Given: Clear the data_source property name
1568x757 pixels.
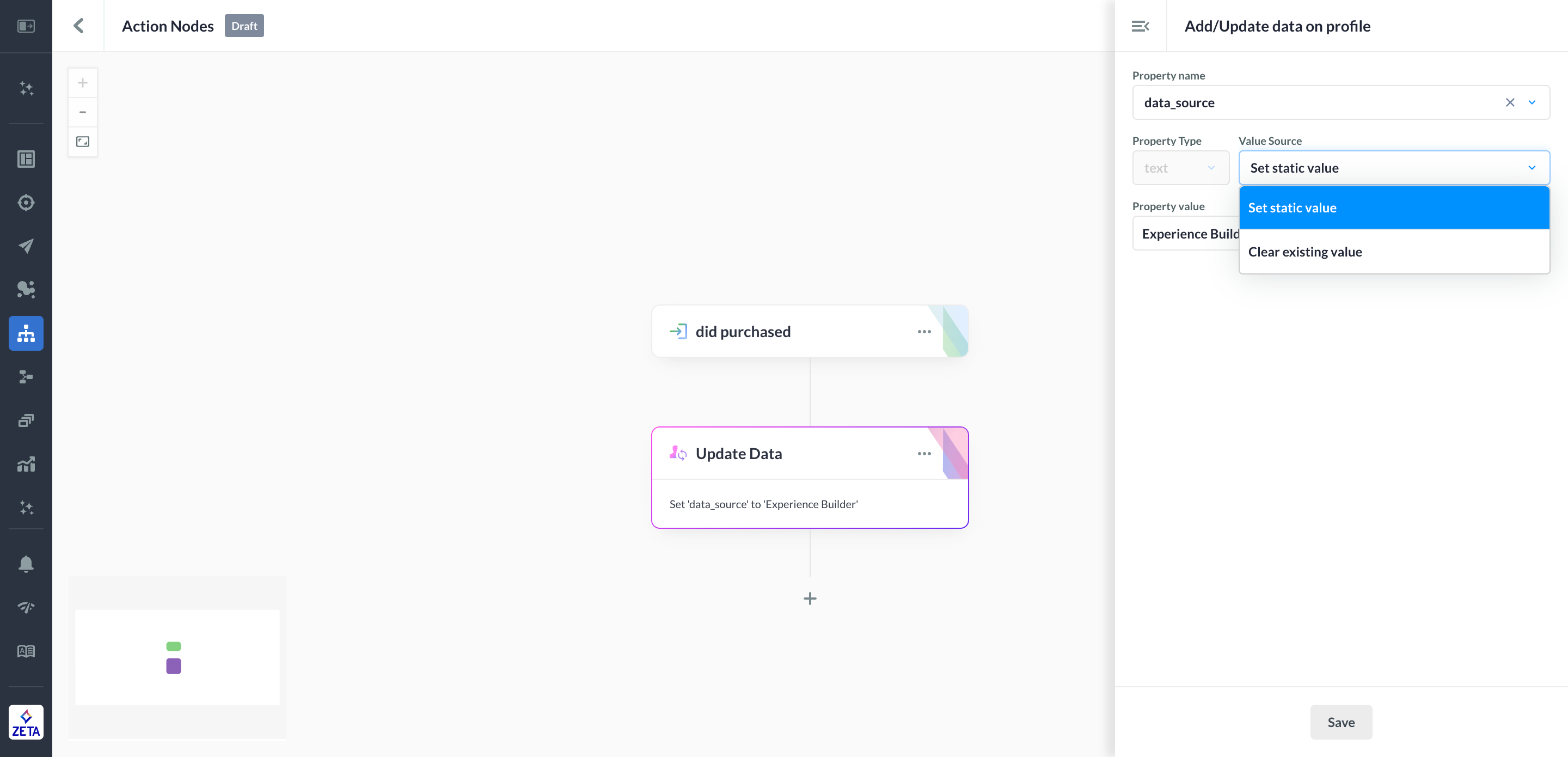Looking at the screenshot, I should 1510,102.
